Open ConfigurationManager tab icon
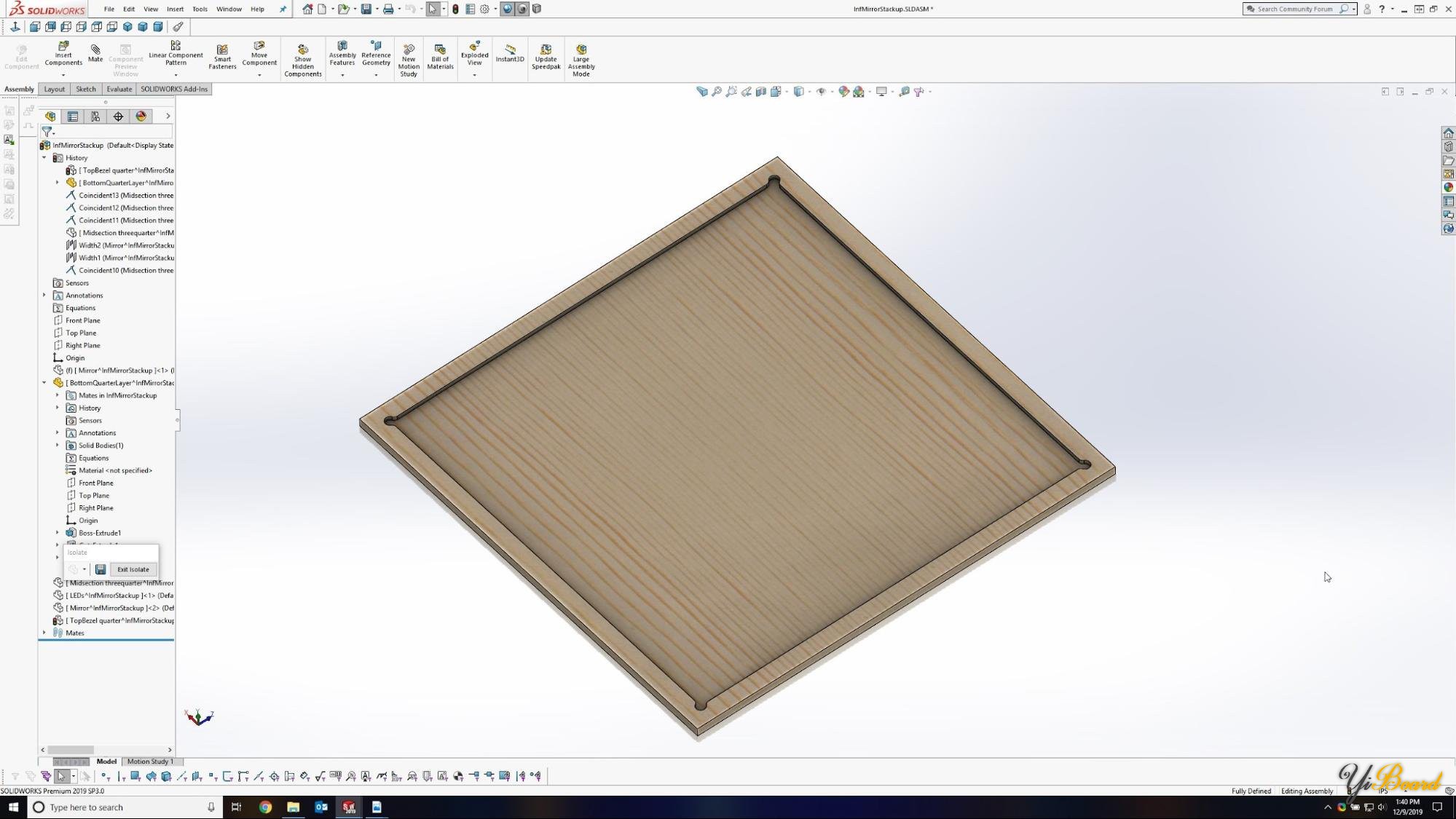 click(x=95, y=116)
